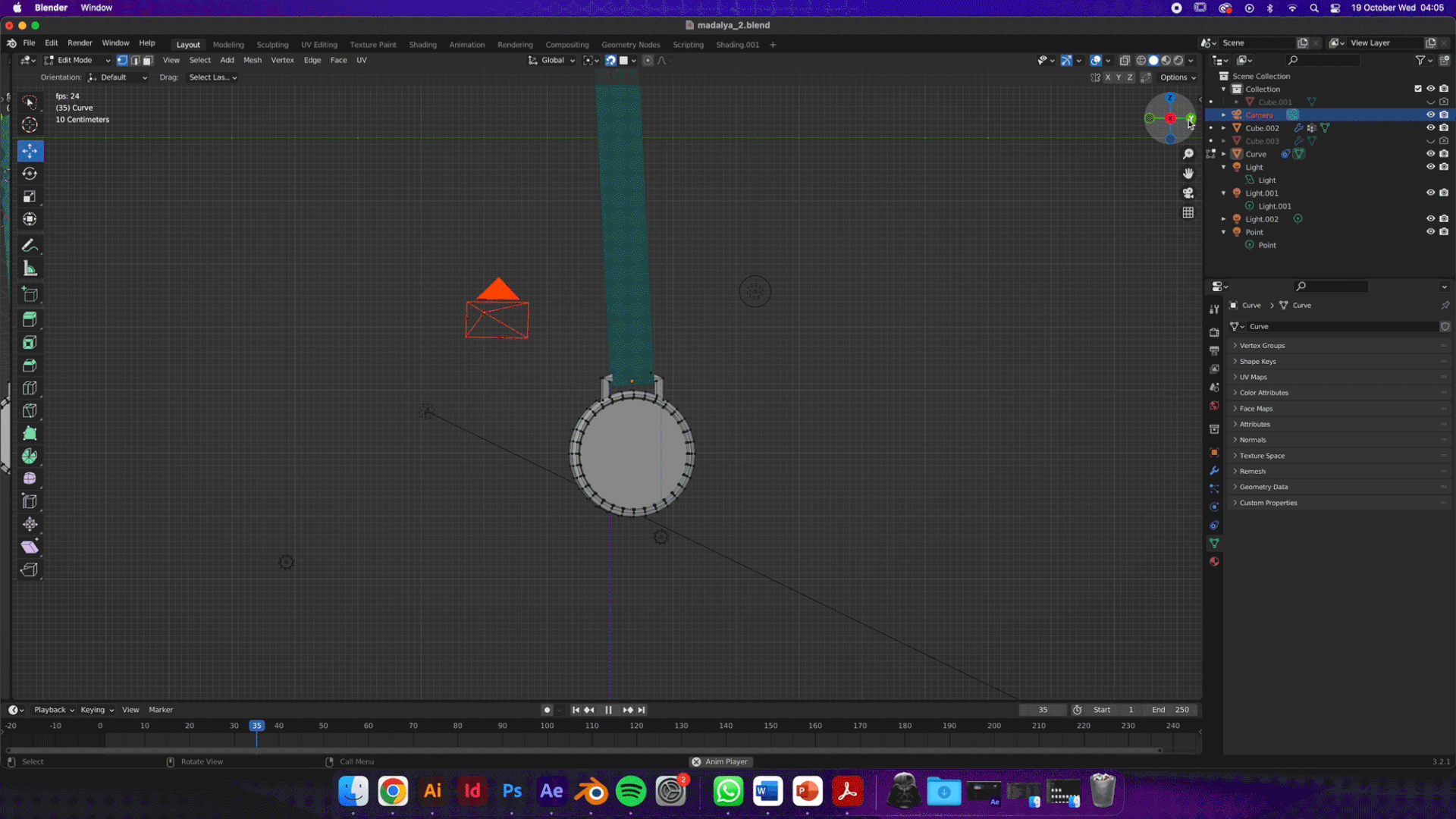Select the Scale tool
Image resolution: width=1456 pixels, height=819 pixels.
click(x=30, y=196)
